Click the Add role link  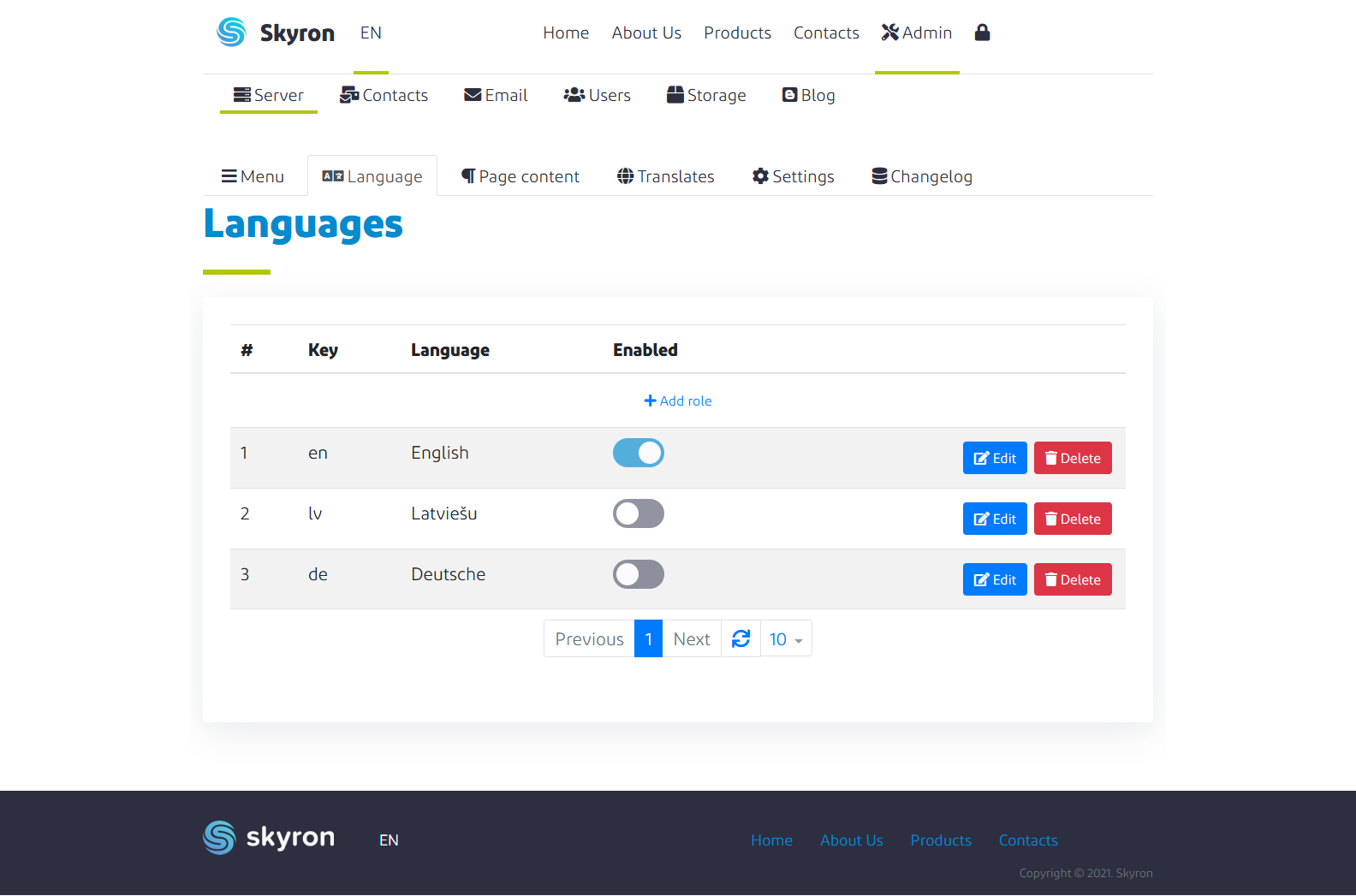click(x=678, y=401)
